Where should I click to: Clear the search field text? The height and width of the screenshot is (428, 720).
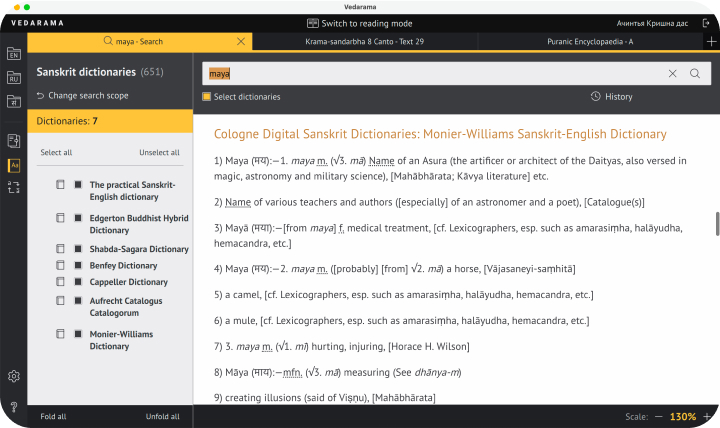pyautogui.click(x=672, y=73)
